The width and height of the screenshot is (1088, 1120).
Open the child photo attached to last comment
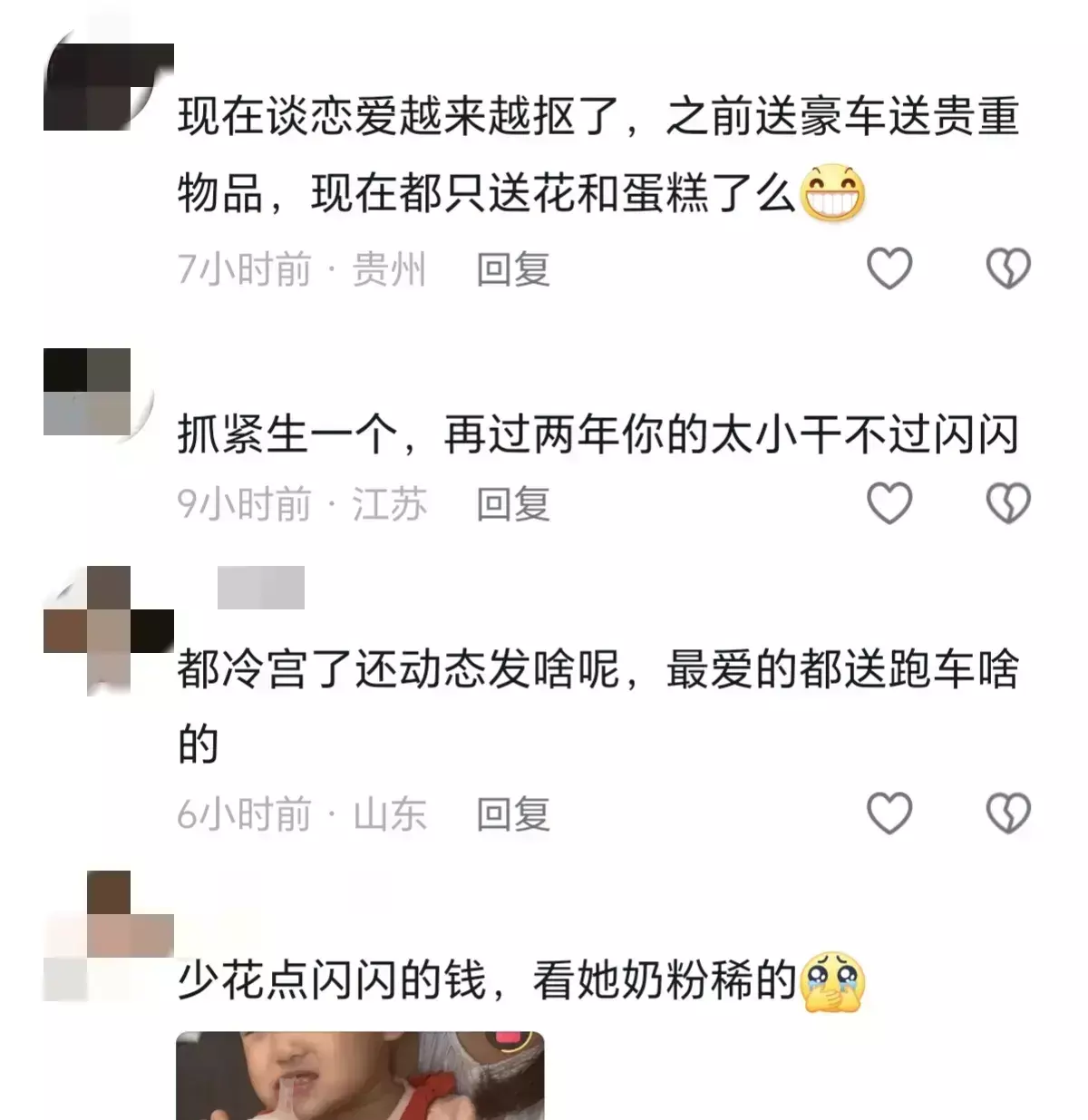click(360, 1076)
